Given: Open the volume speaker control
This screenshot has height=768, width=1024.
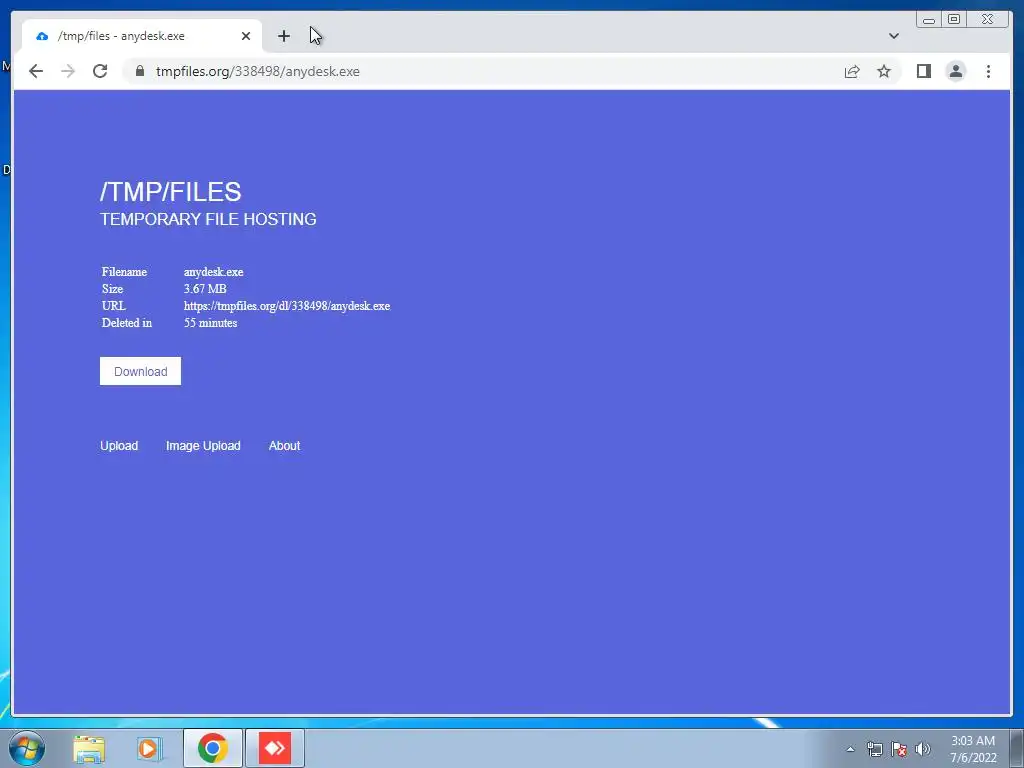Looking at the screenshot, I should pyautogui.click(x=923, y=749).
